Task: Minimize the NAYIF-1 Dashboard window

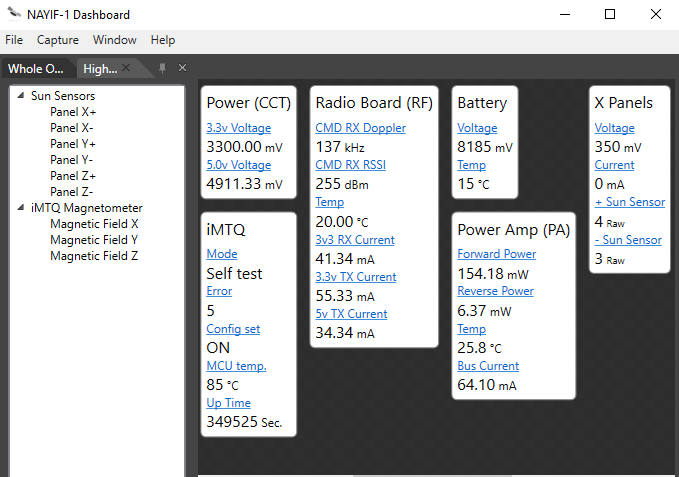Action: click(x=565, y=14)
